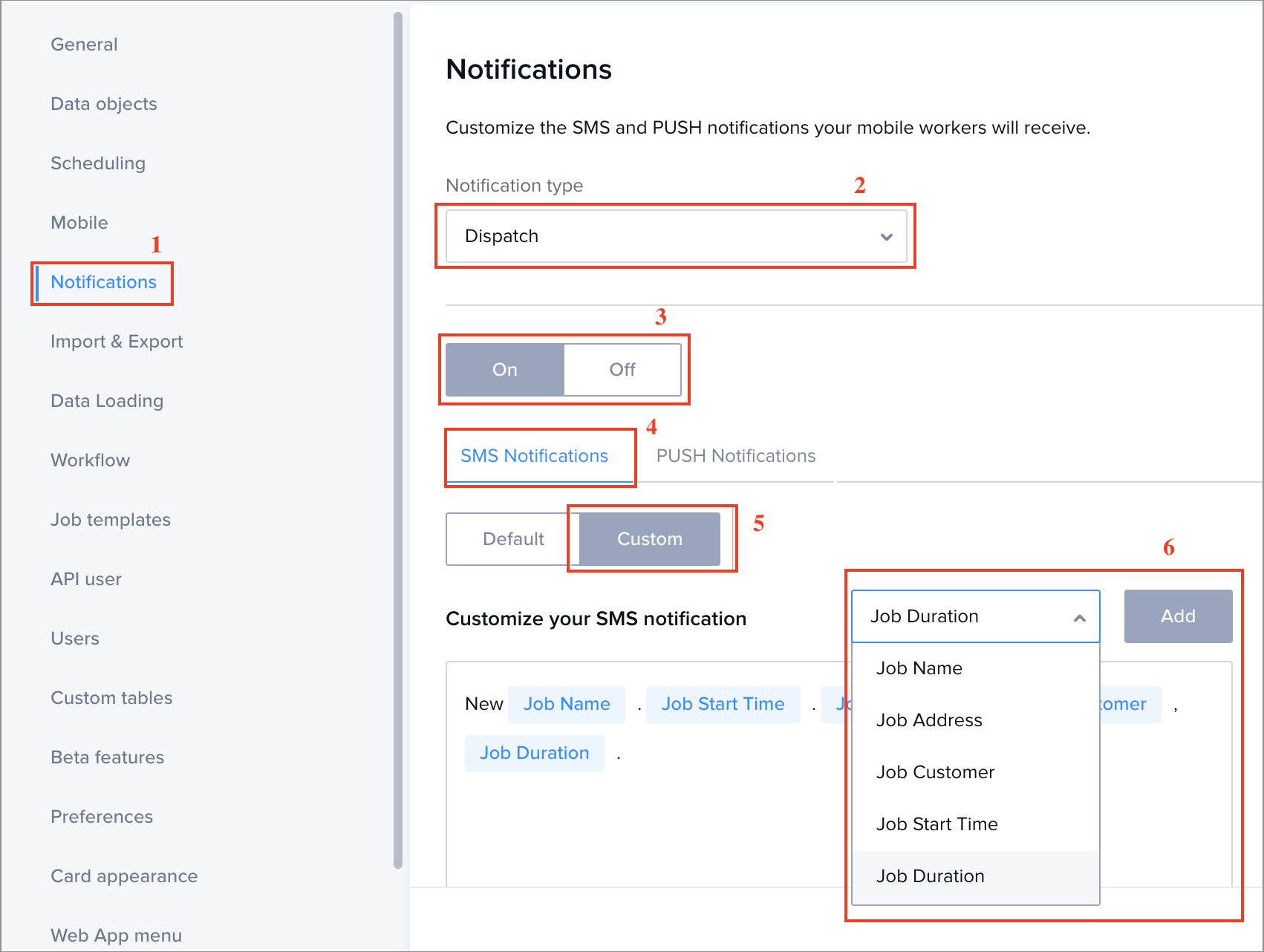Screen dimensions: 1264x952
Task: Switch to the Default SMS template
Action: (514, 539)
